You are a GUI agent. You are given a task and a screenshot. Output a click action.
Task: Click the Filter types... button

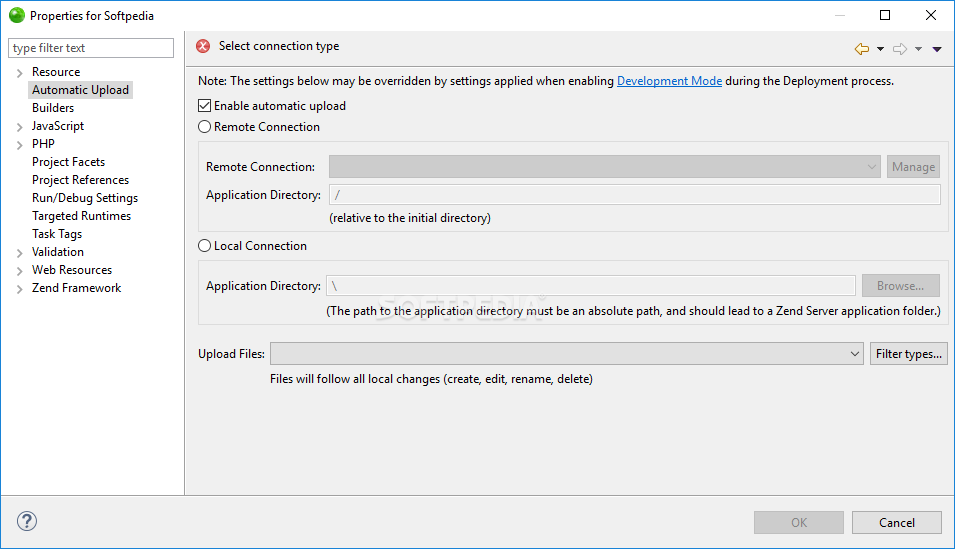pyautogui.click(x=908, y=354)
